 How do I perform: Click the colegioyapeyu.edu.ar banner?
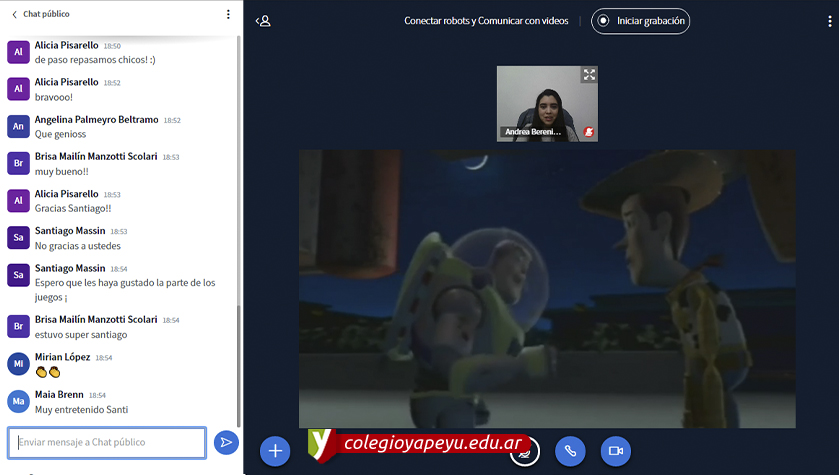click(x=418, y=443)
